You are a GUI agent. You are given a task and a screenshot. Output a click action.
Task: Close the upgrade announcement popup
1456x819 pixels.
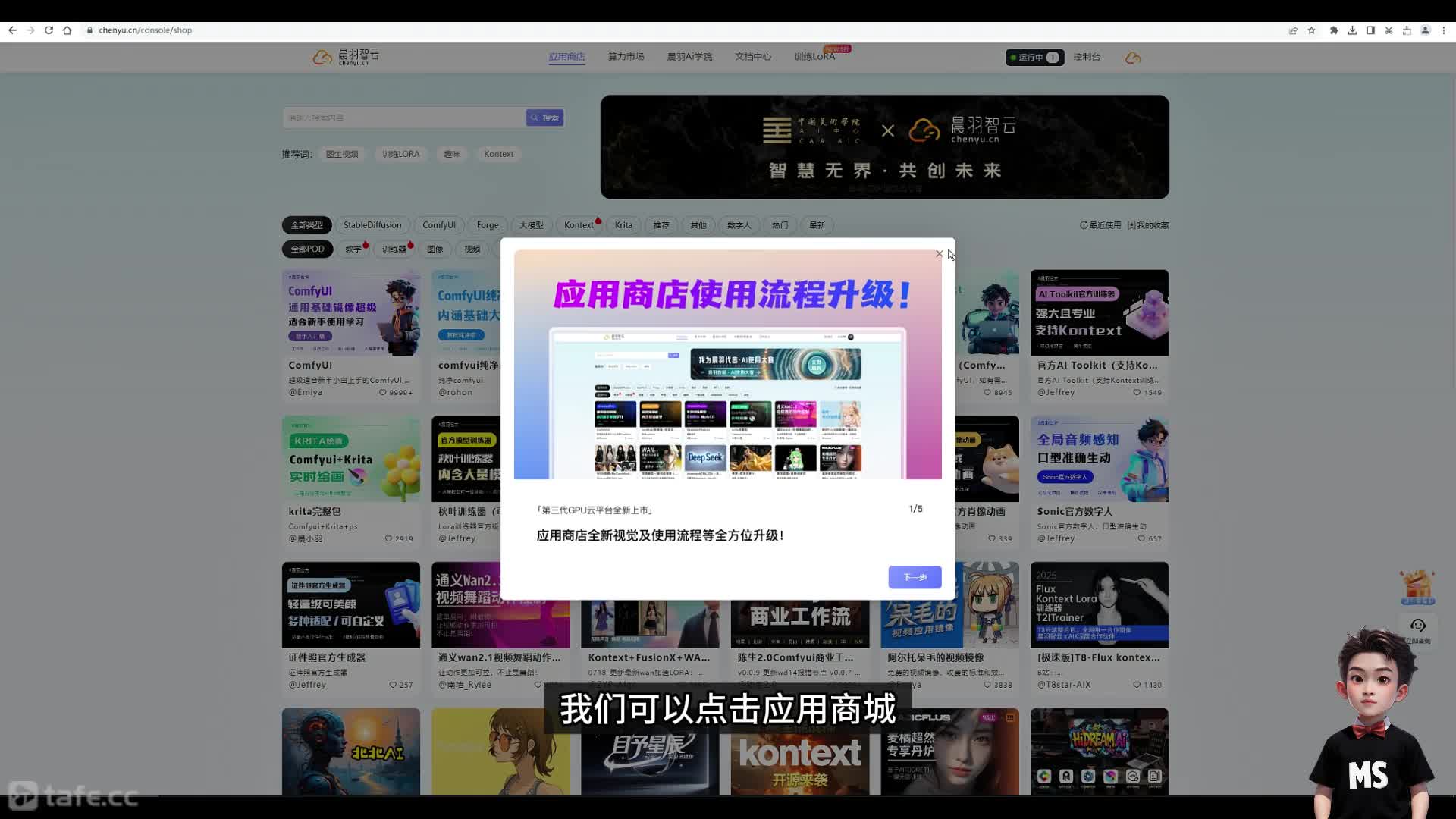pyautogui.click(x=939, y=254)
